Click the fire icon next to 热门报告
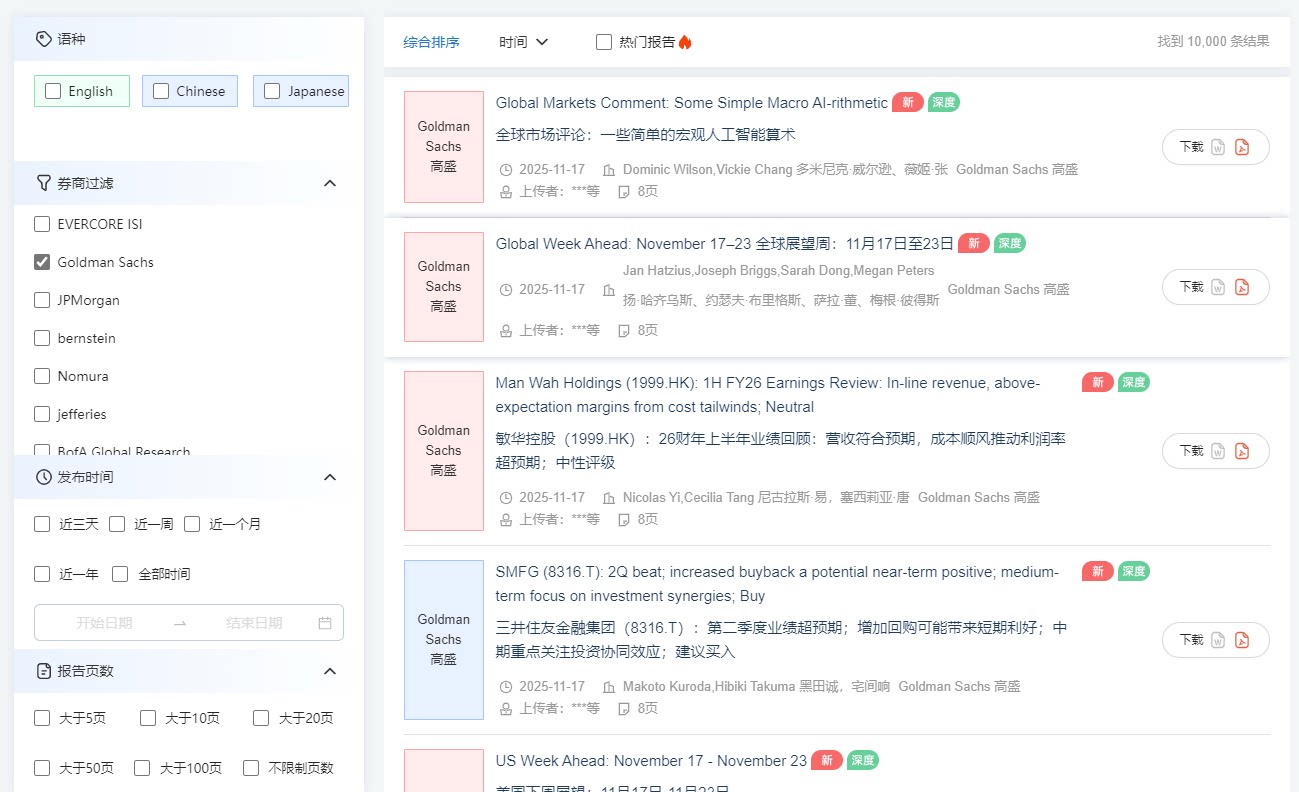Image resolution: width=1299 pixels, height=792 pixels. pyautogui.click(x=685, y=42)
